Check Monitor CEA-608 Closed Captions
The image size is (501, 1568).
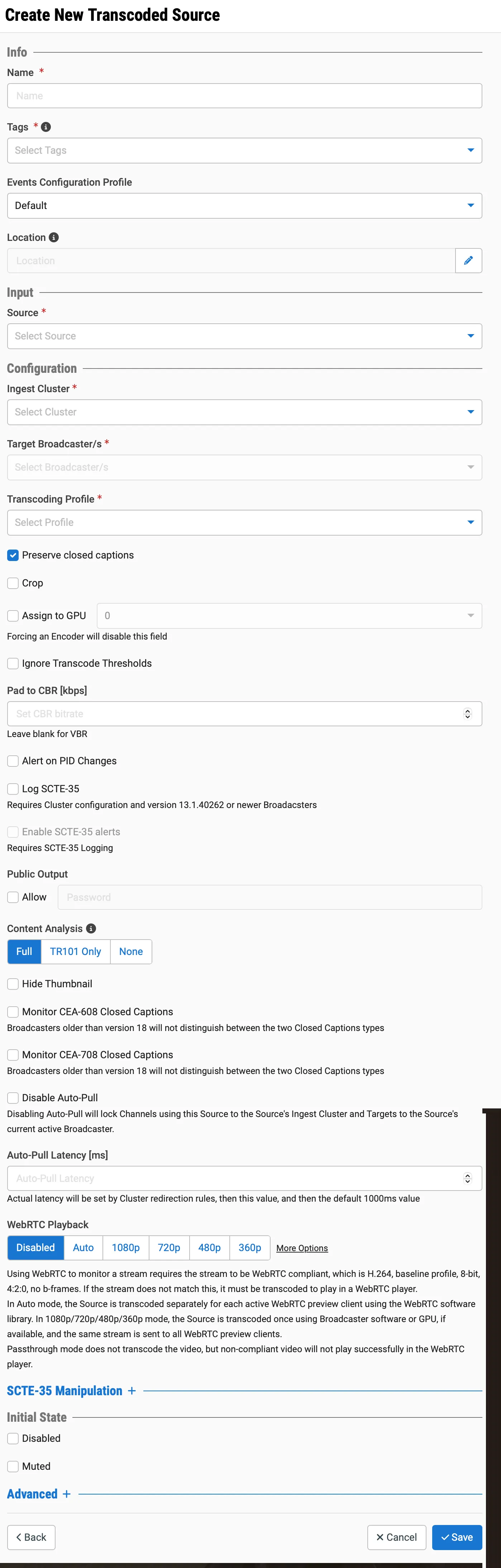(13, 1012)
